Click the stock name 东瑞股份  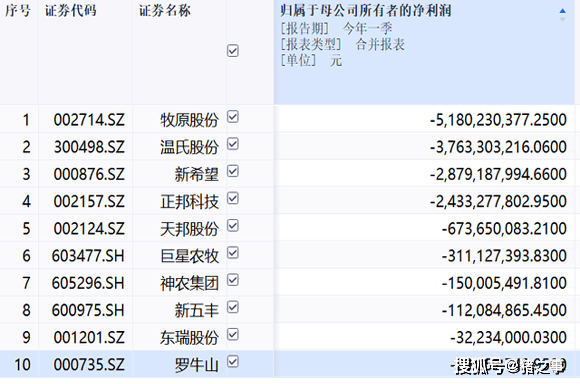[189, 338]
